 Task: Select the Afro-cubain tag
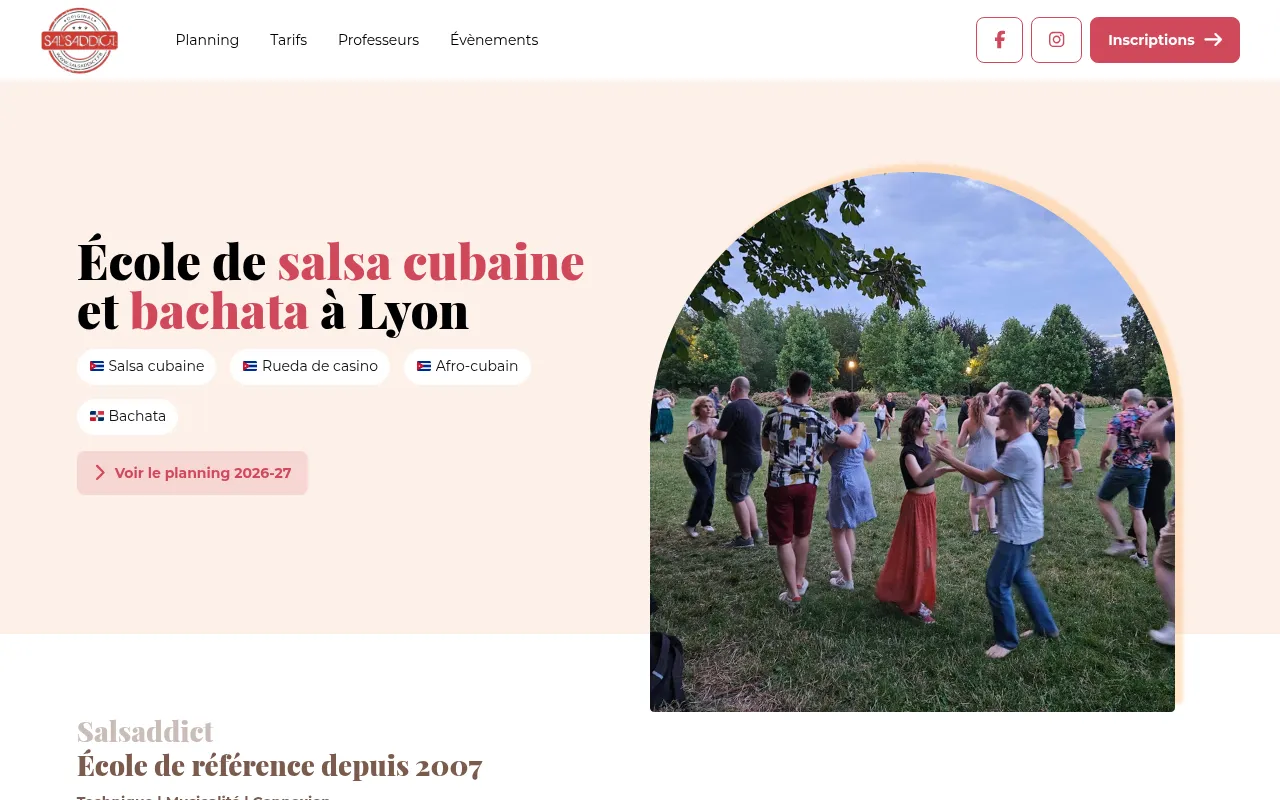(467, 366)
